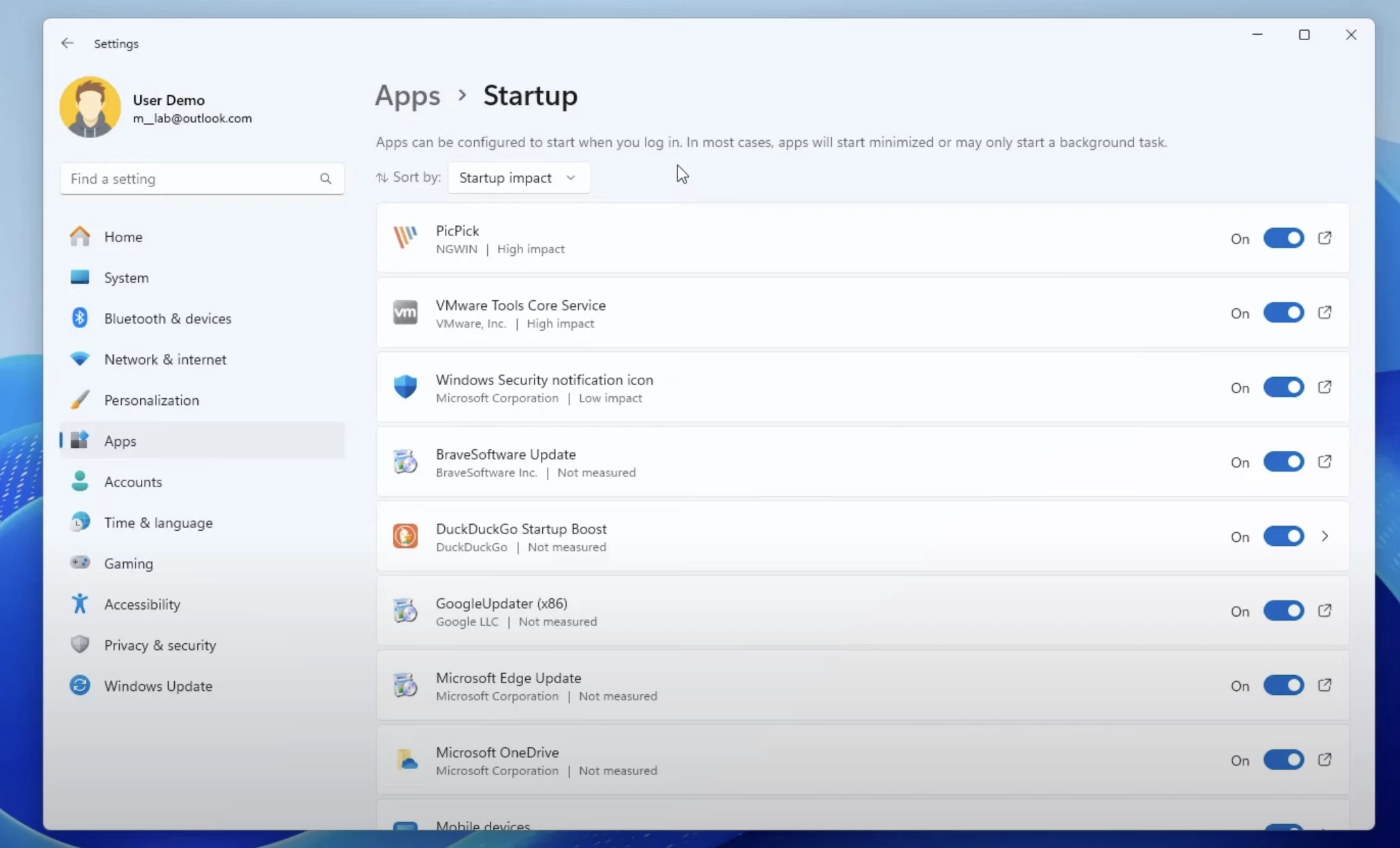Open PicPick file location icon
1400x848 pixels.
coord(1324,238)
